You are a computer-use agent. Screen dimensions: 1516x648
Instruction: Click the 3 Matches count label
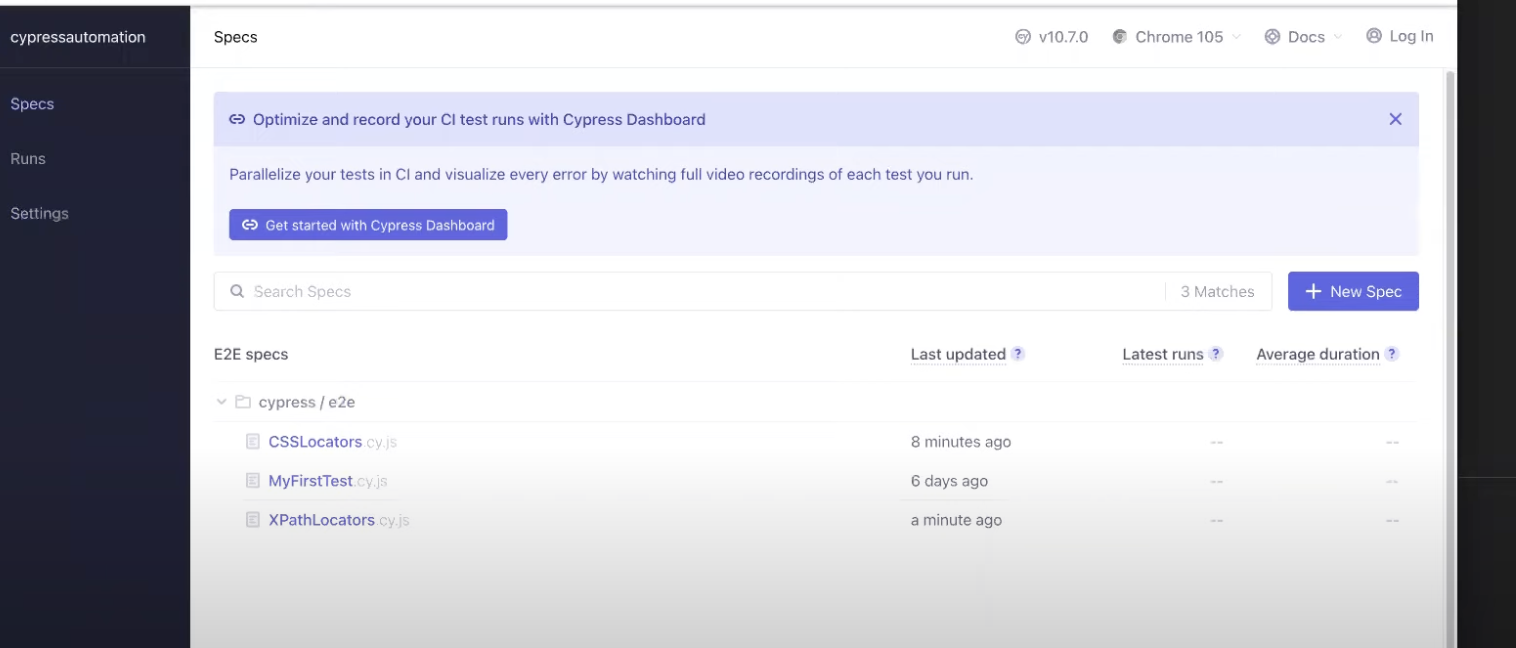pos(1217,292)
